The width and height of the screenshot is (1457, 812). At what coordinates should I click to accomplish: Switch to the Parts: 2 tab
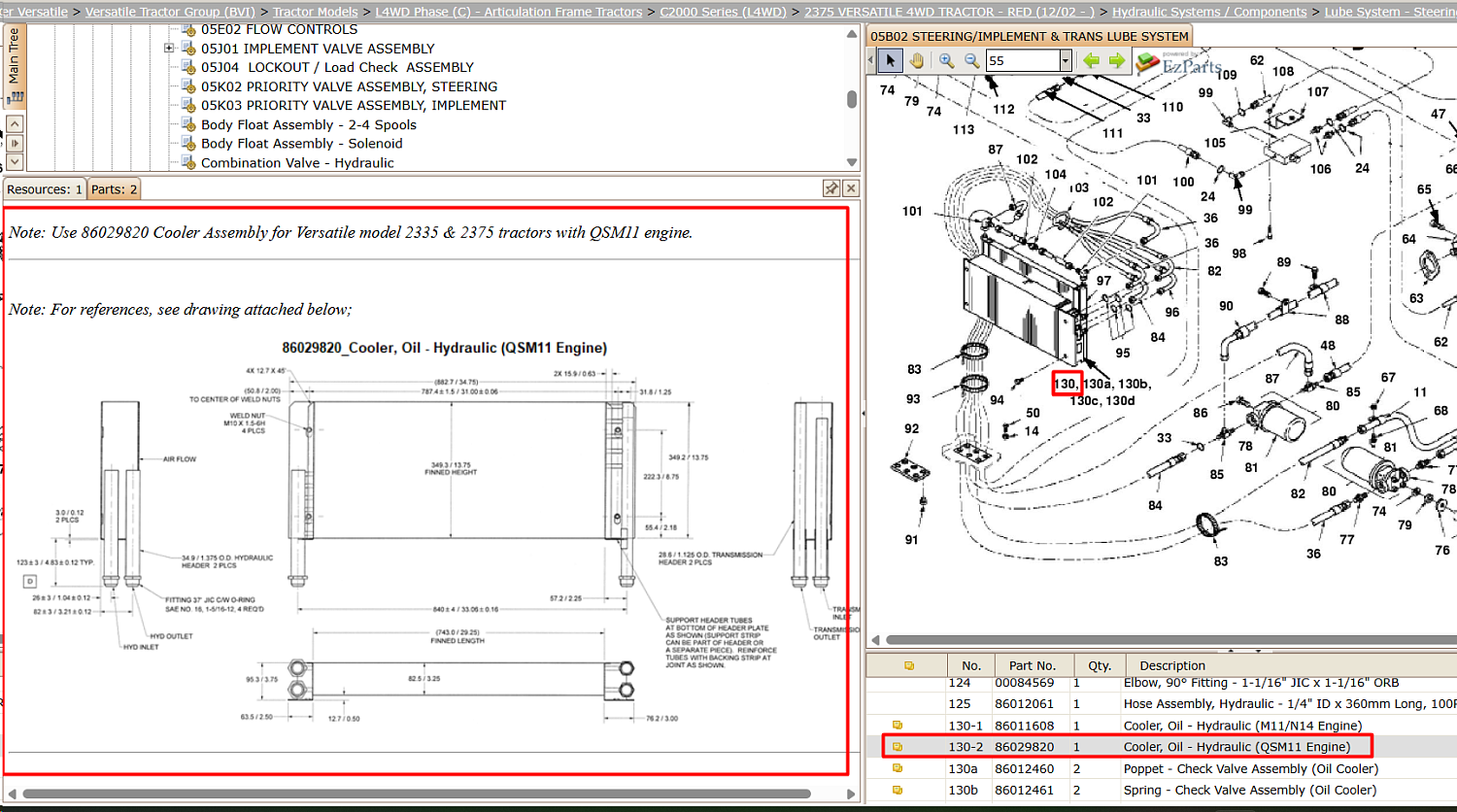pyautogui.click(x=115, y=189)
